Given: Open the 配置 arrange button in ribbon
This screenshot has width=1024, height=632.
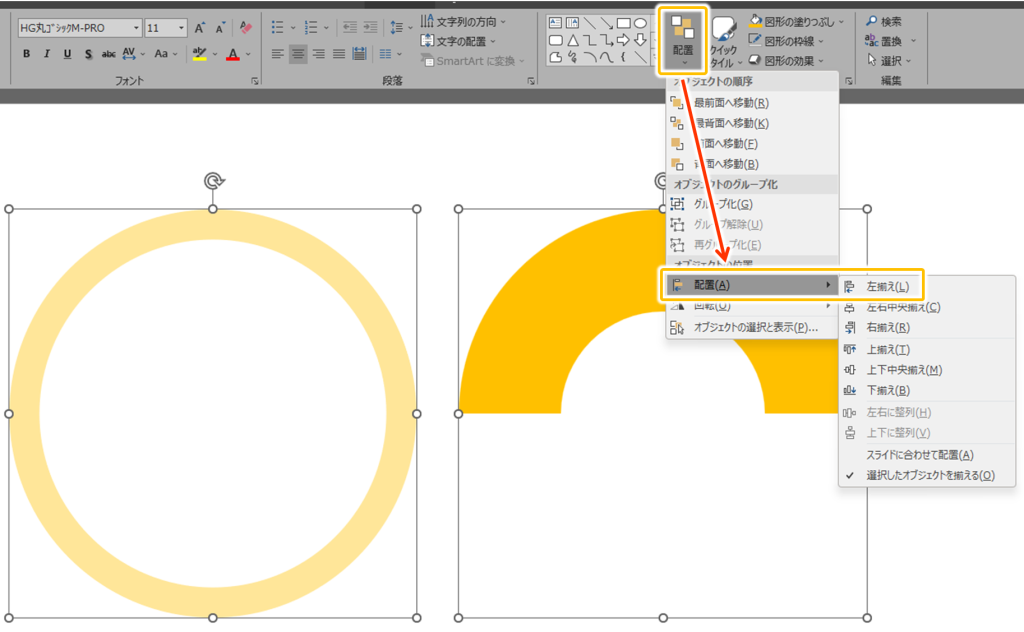Looking at the screenshot, I should pos(683,39).
